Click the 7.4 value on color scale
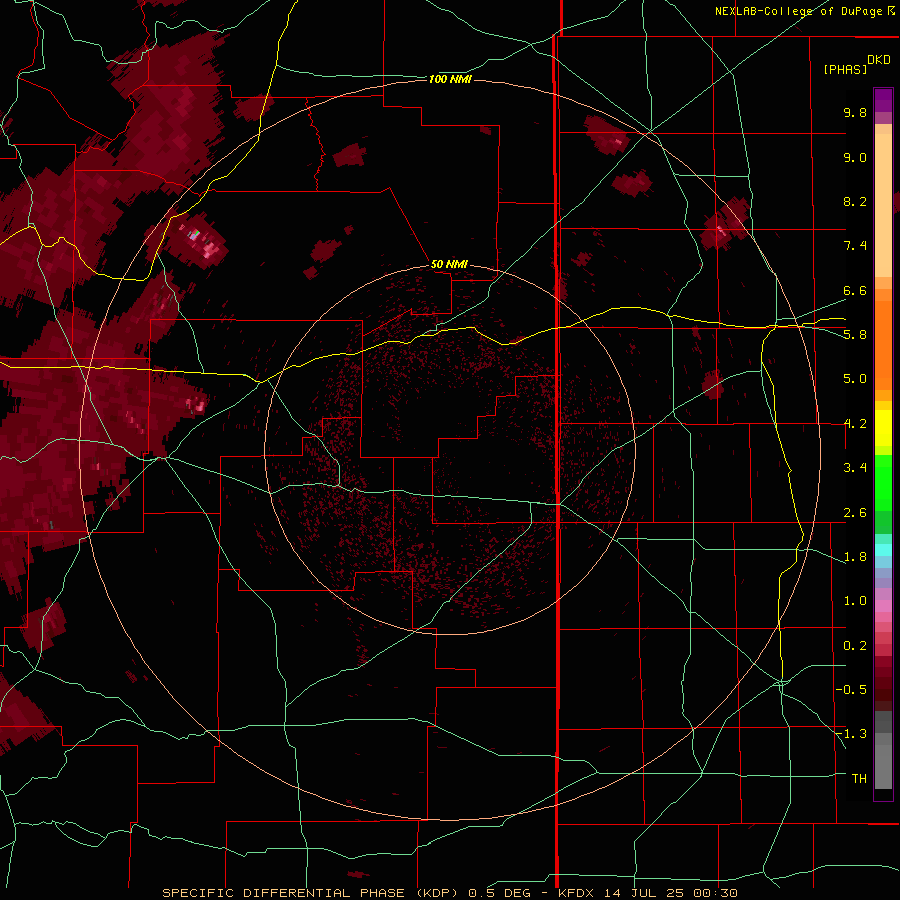The height and width of the screenshot is (900, 900). point(855,246)
